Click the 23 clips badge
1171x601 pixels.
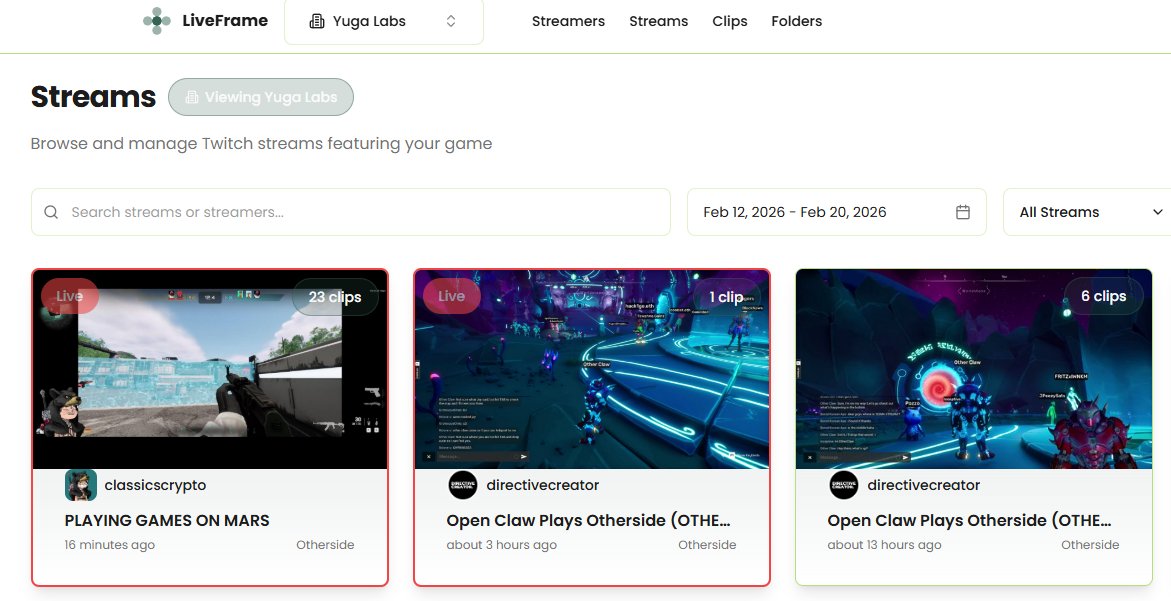click(x=335, y=297)
